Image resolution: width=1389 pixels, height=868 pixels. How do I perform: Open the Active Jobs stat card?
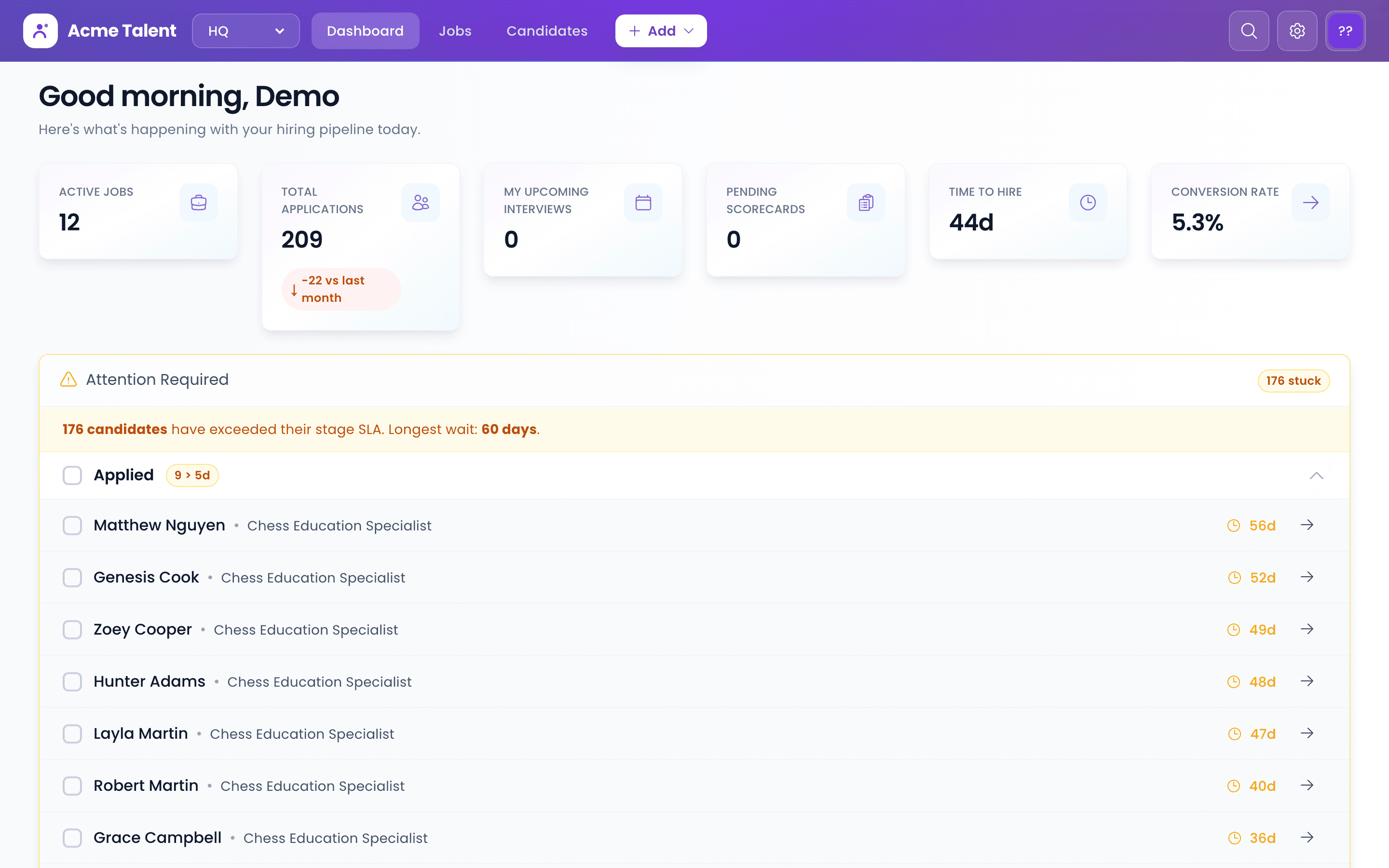(x=138, y=211)
